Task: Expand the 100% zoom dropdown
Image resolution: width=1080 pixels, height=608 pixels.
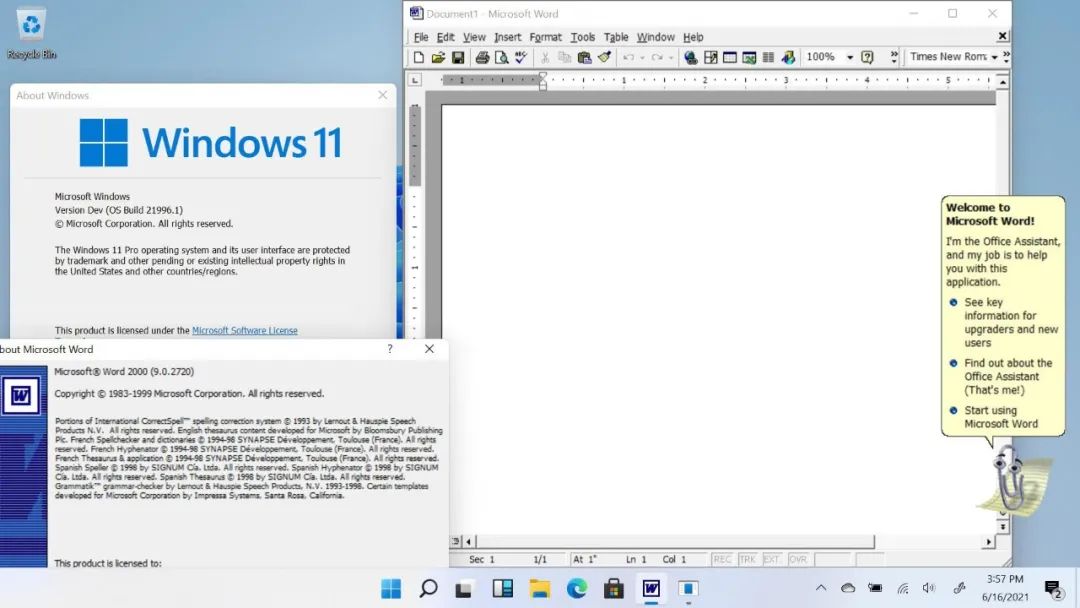Action: point(850,58)
